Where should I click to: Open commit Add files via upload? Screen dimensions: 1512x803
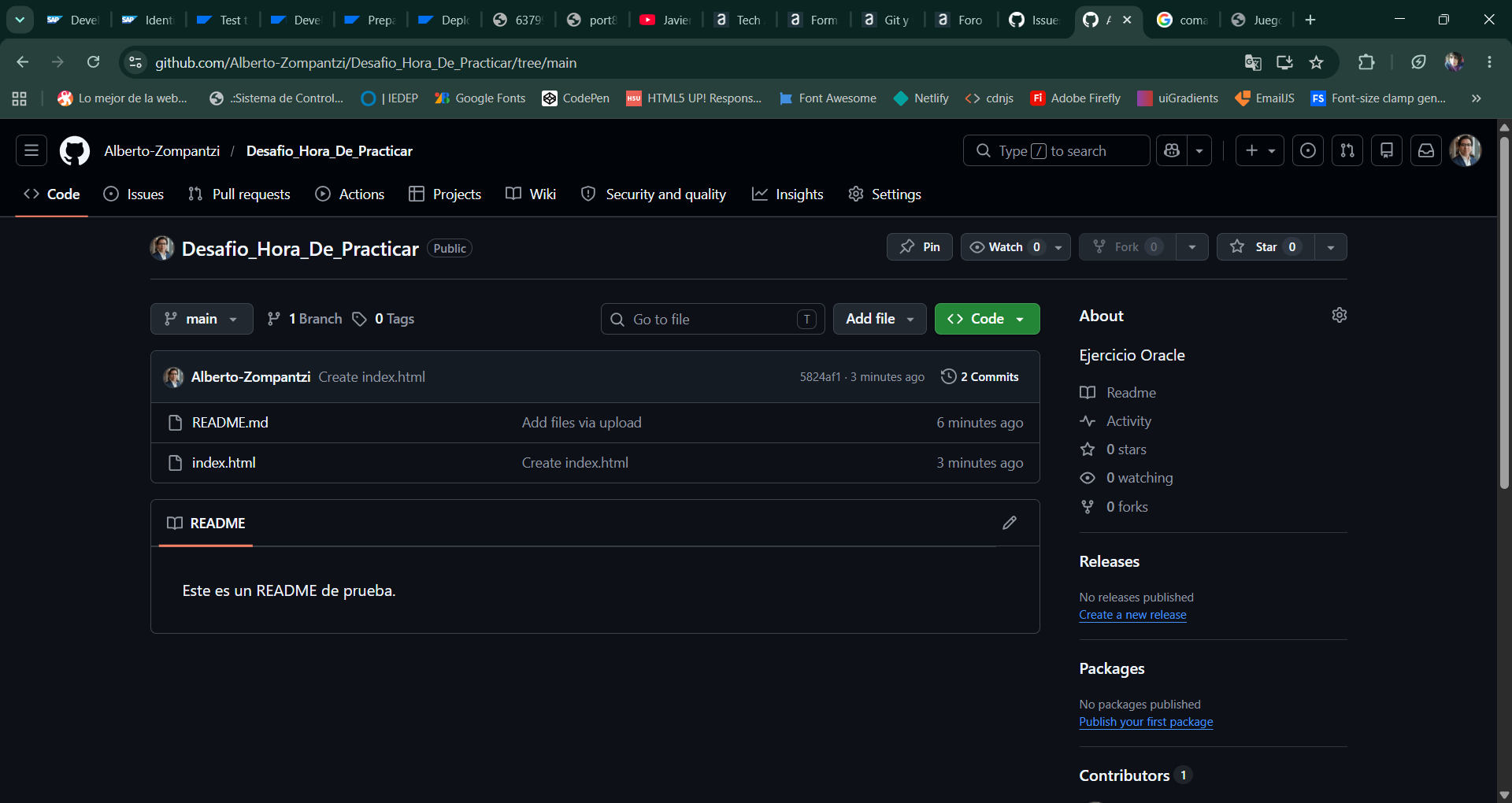click(x=581, y=423)
